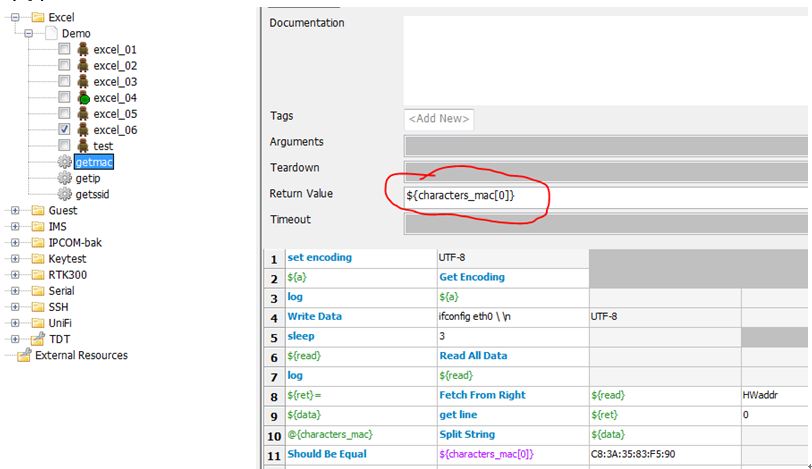Click the Teardown field
The height and width of the screenshot is (469, 812).
[x=606, y=171]
